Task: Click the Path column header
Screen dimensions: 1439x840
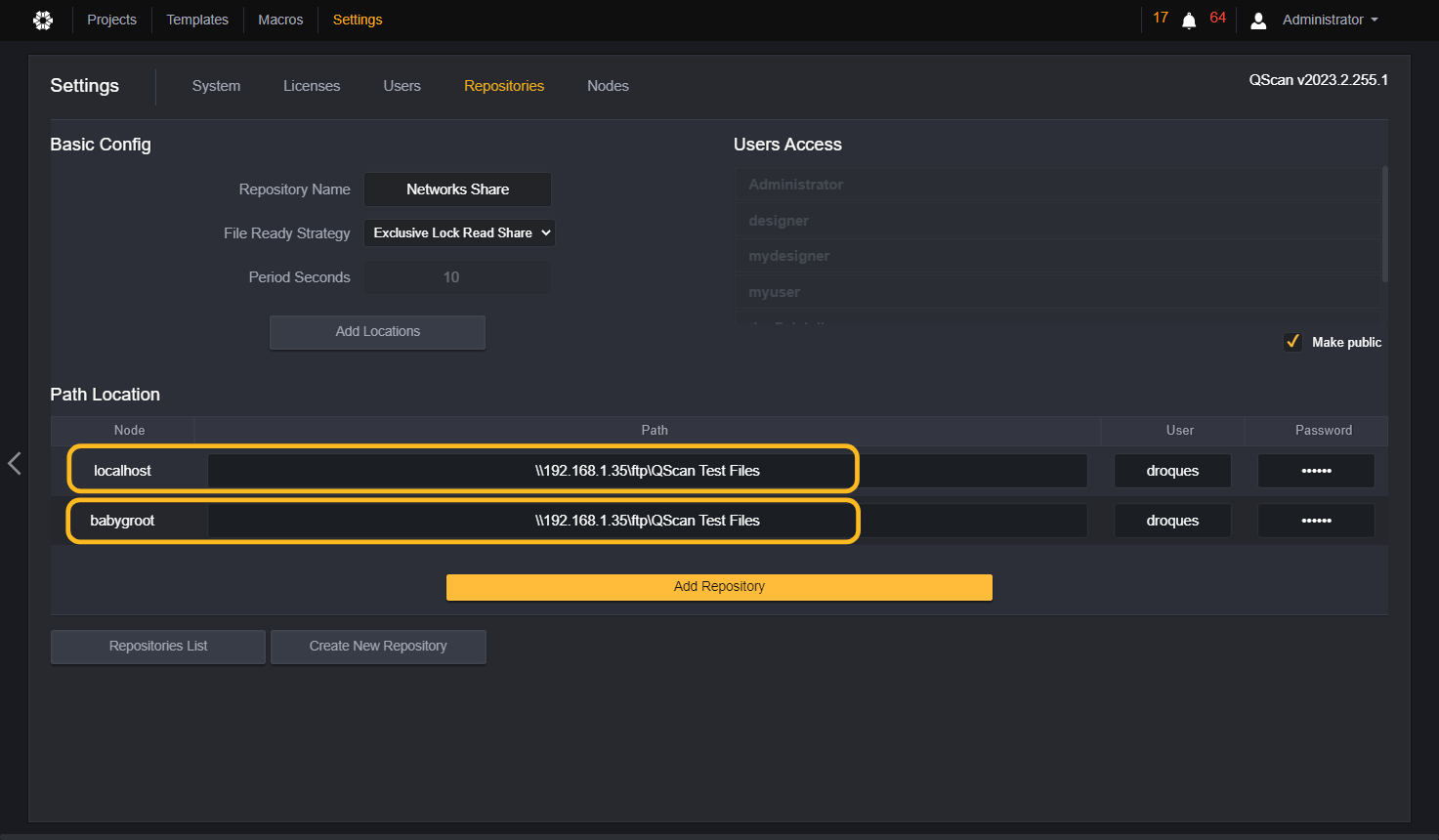Action: pos(648,431)
